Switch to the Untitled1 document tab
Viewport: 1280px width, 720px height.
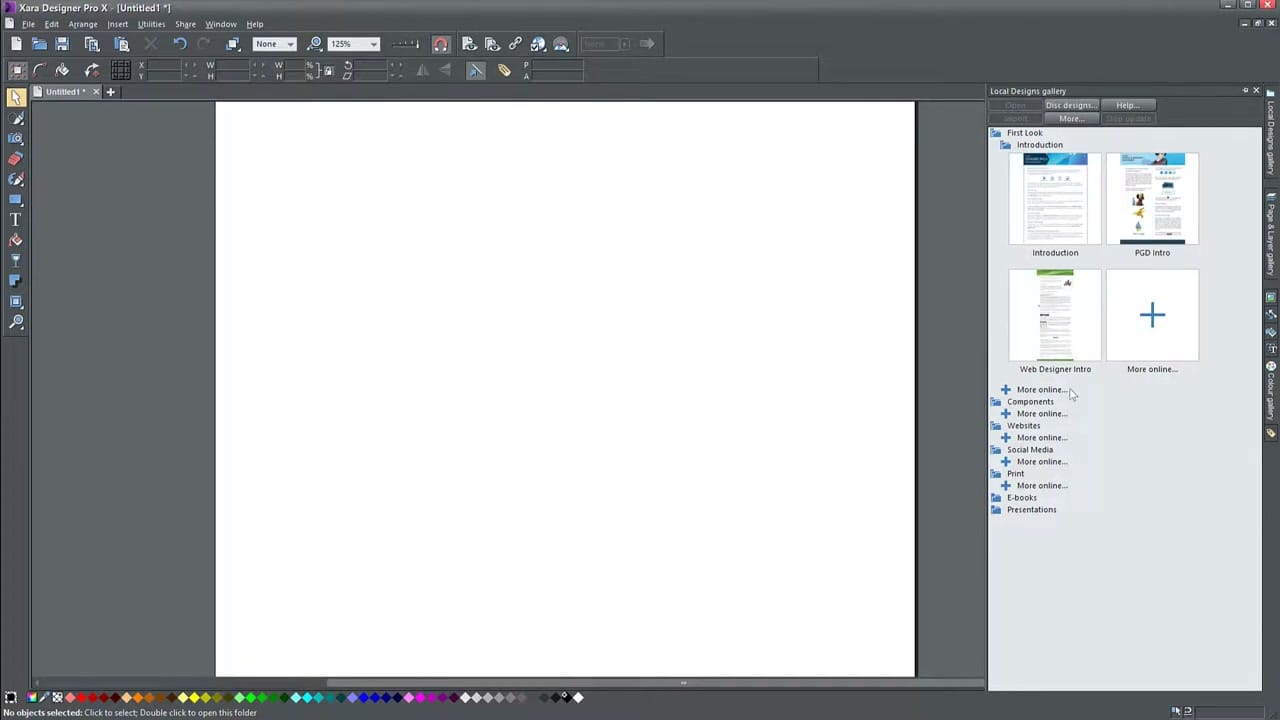click(x=65, y=91)
